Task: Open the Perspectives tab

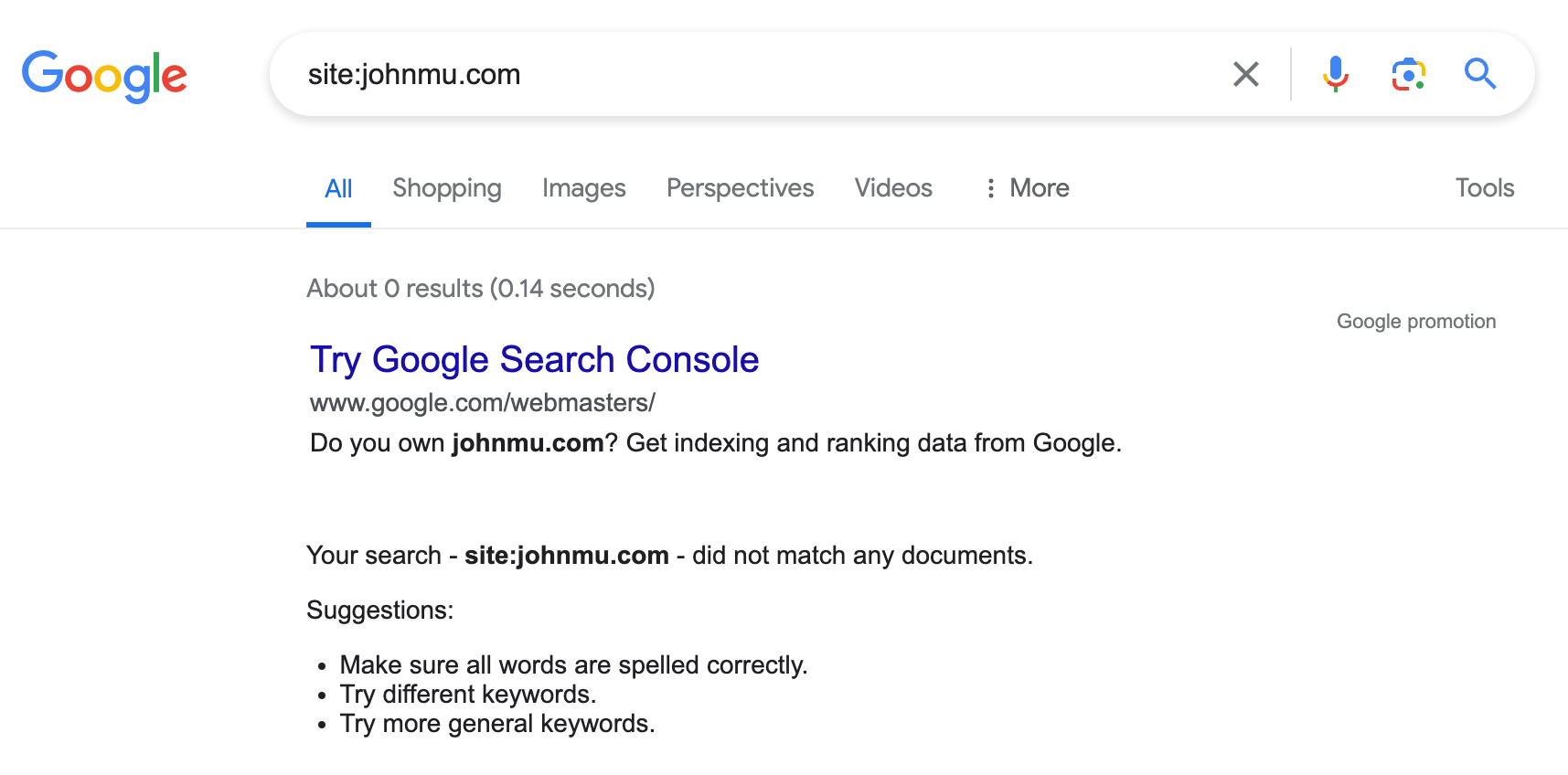Action: 740,188
